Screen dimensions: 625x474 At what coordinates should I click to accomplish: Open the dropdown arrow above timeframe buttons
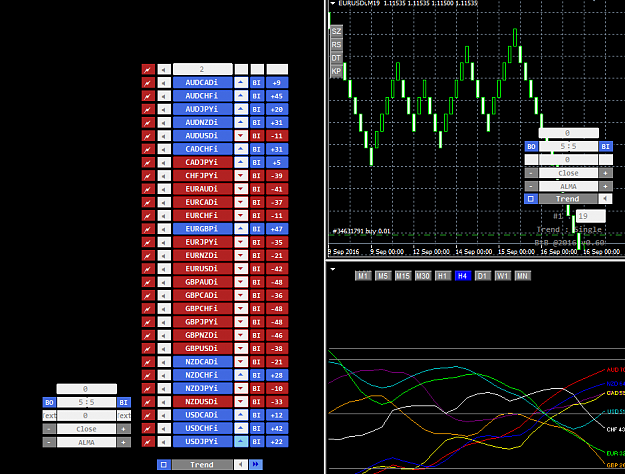point(333,269)
